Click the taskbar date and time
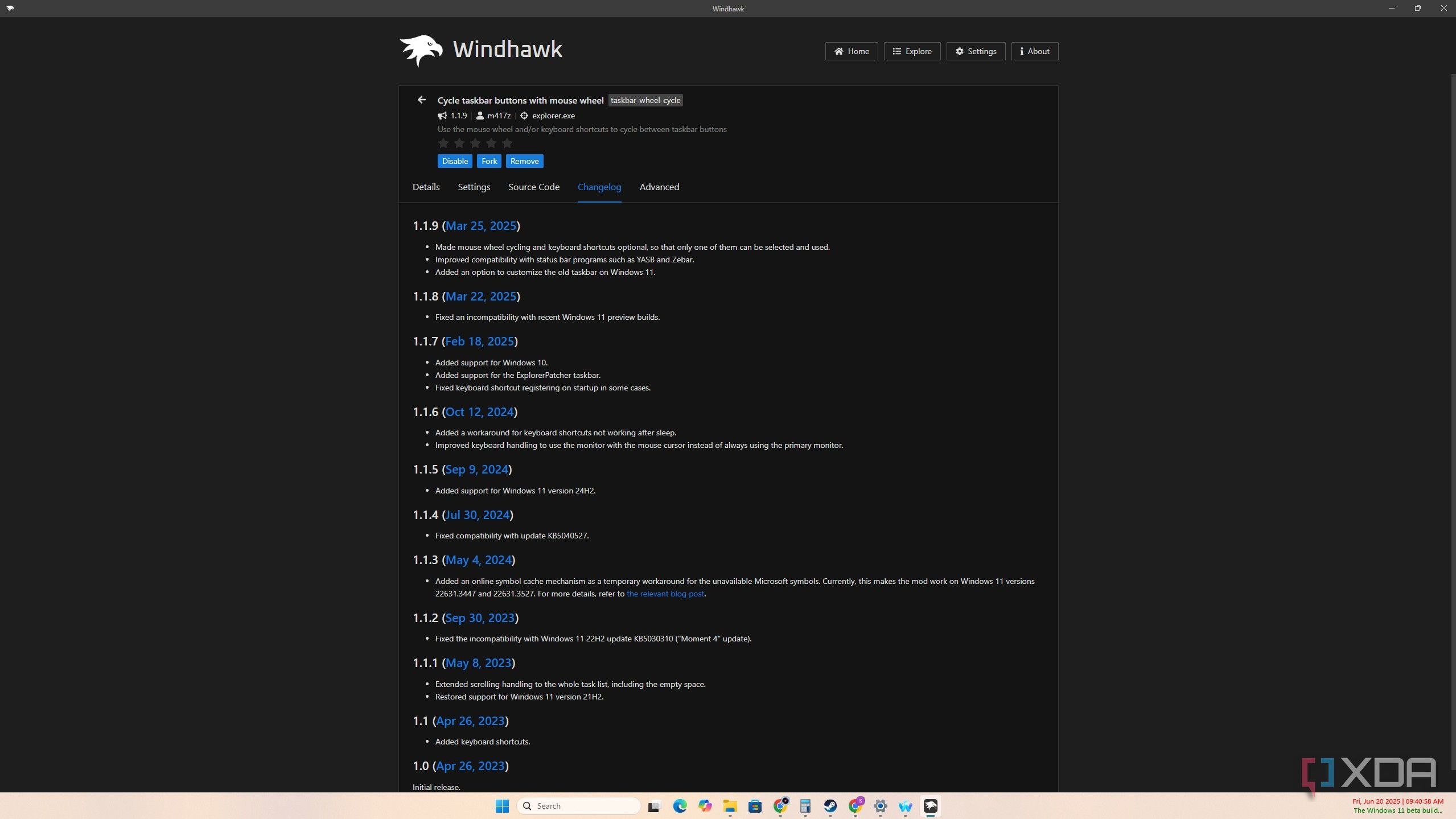This screenshot has height=819, width=1456. tap(1398, 801)
